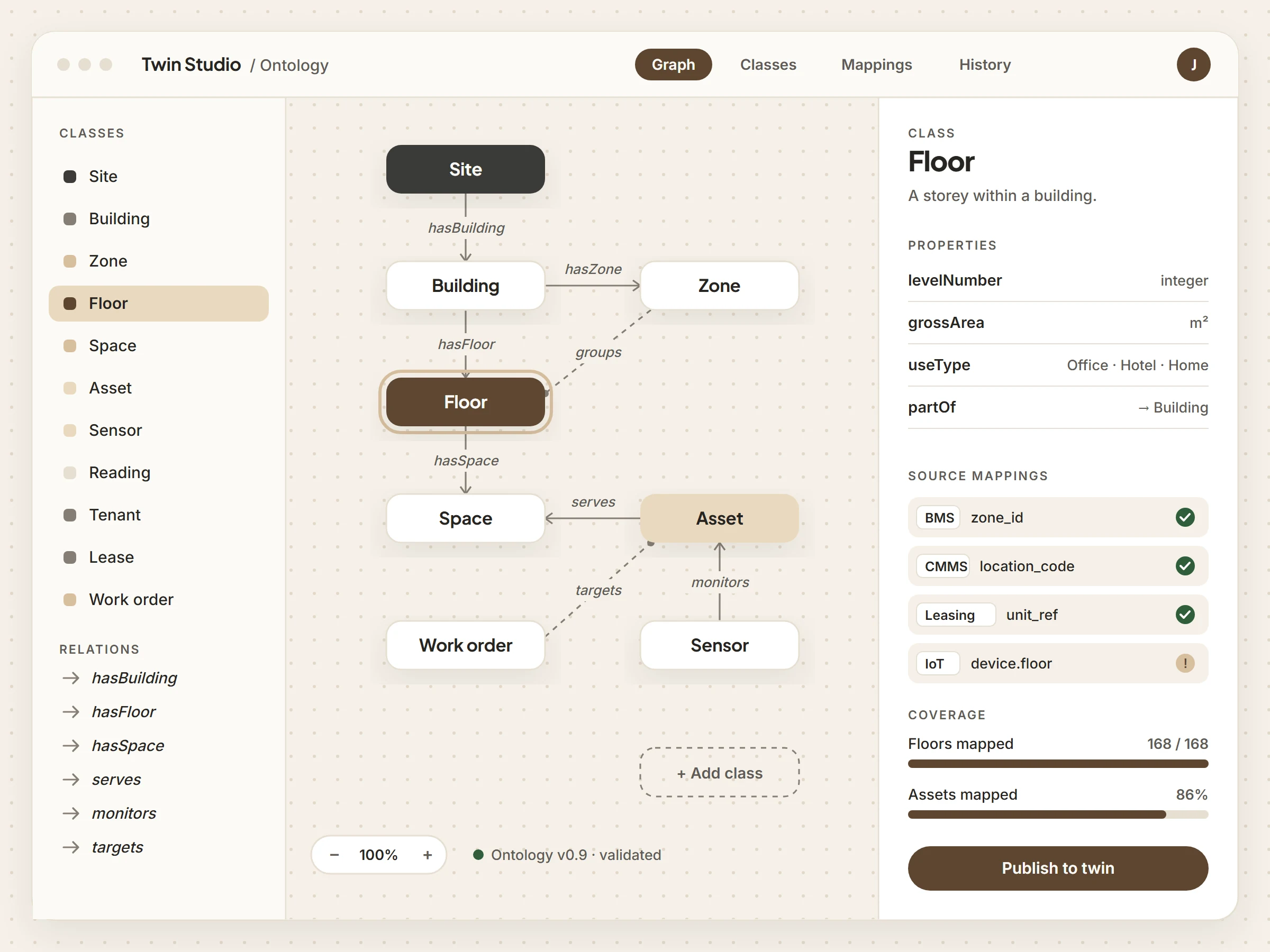Viewport: 1270px width, 952px height.
Task: Click the Floors mapped progress bar
Action: click(x=1058, y=764)
